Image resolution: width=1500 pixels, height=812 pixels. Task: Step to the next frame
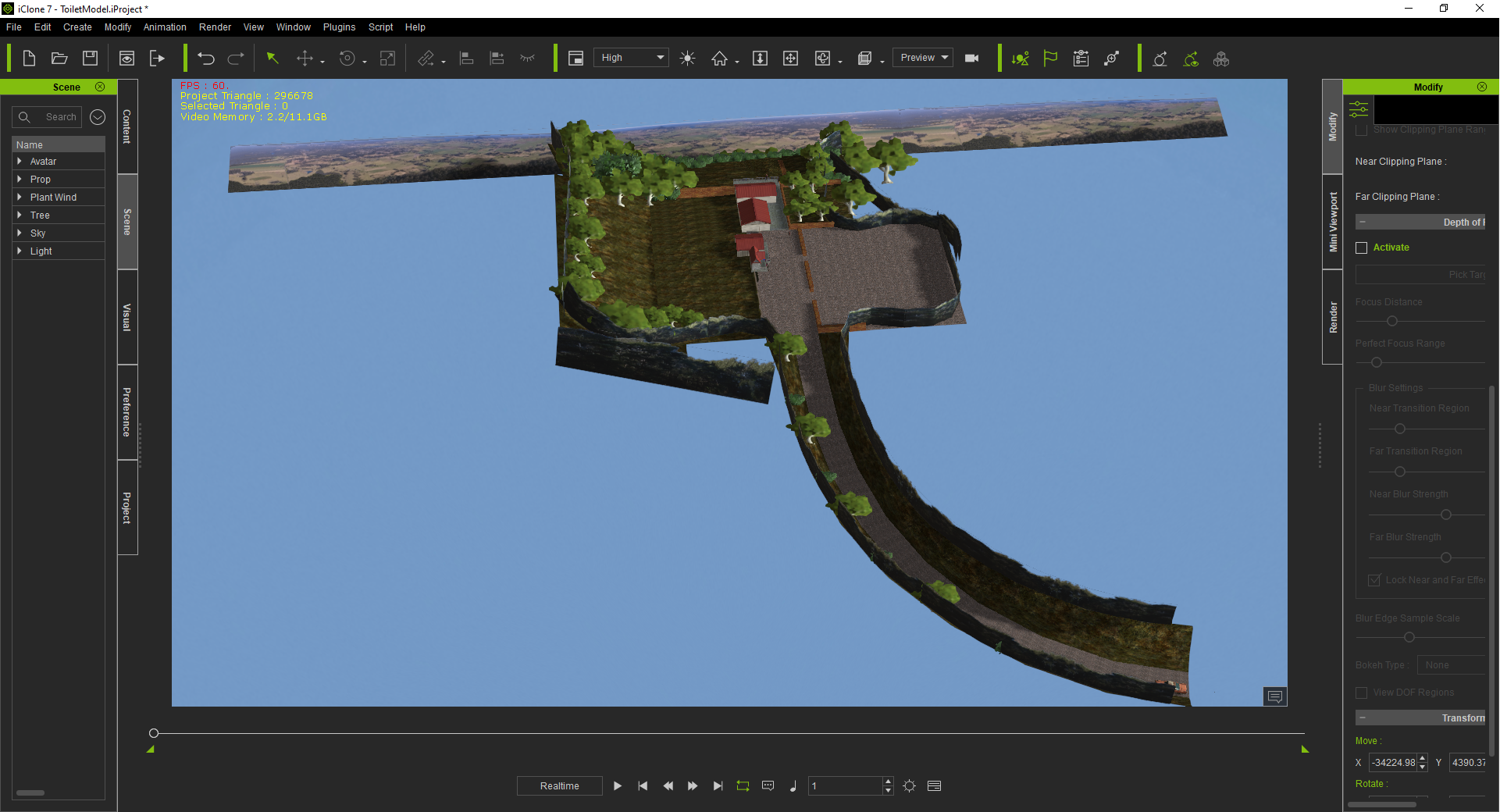[x=693, y=786]
